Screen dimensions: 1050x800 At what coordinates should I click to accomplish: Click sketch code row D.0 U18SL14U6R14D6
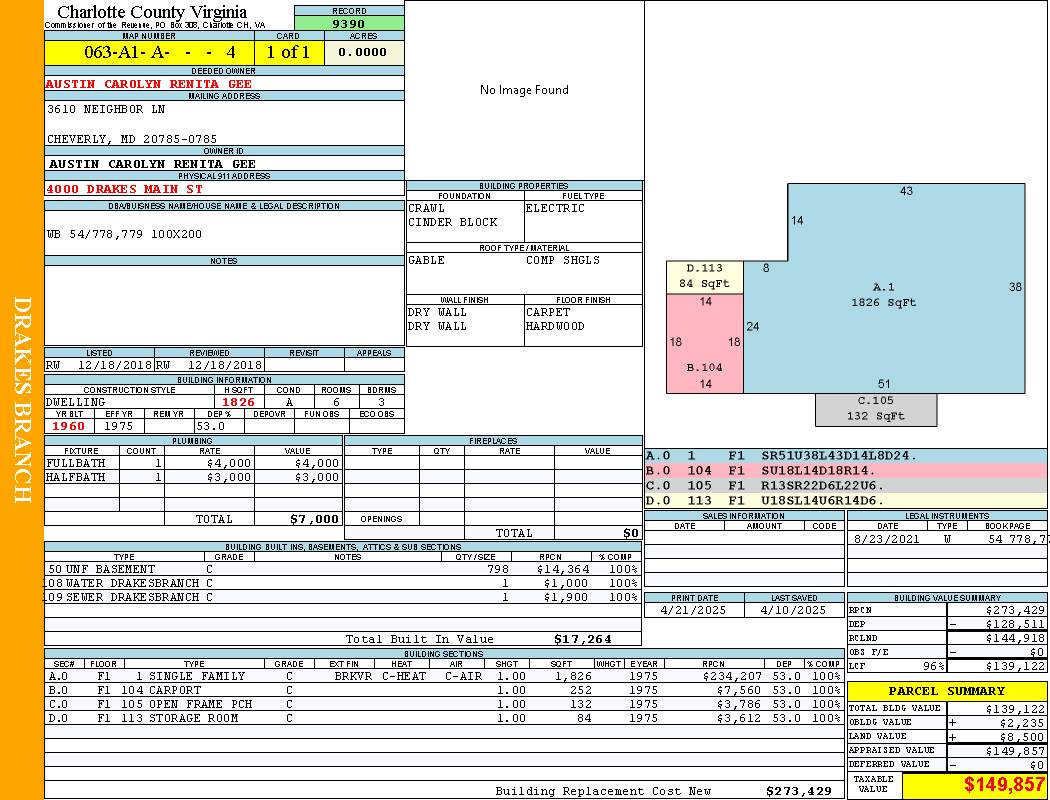846,500
